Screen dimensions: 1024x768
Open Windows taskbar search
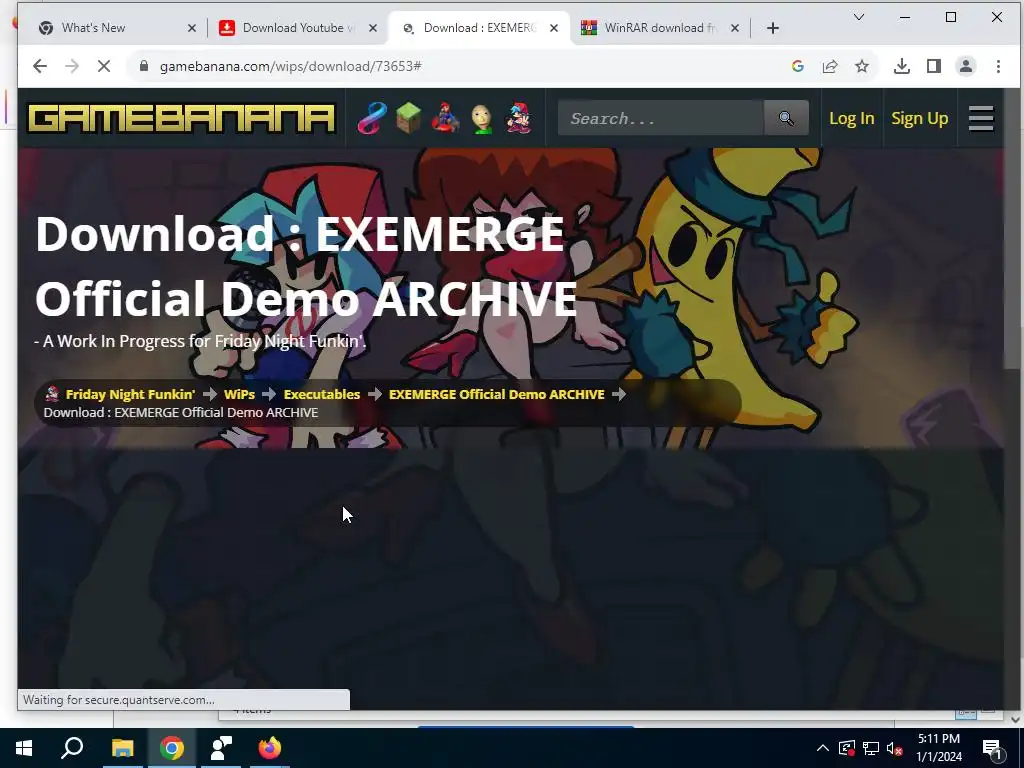coord(72,748)
